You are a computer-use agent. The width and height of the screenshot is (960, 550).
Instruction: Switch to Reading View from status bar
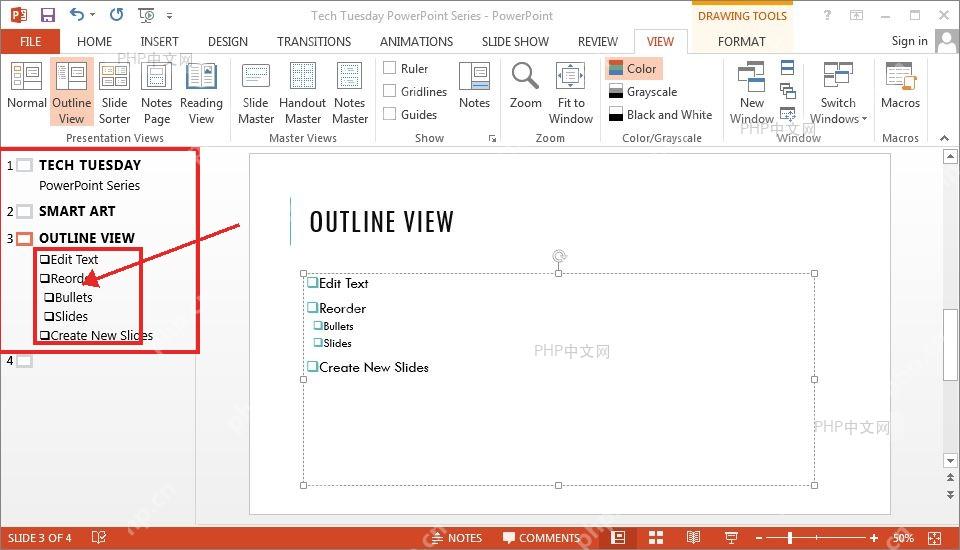pos(693,538)
